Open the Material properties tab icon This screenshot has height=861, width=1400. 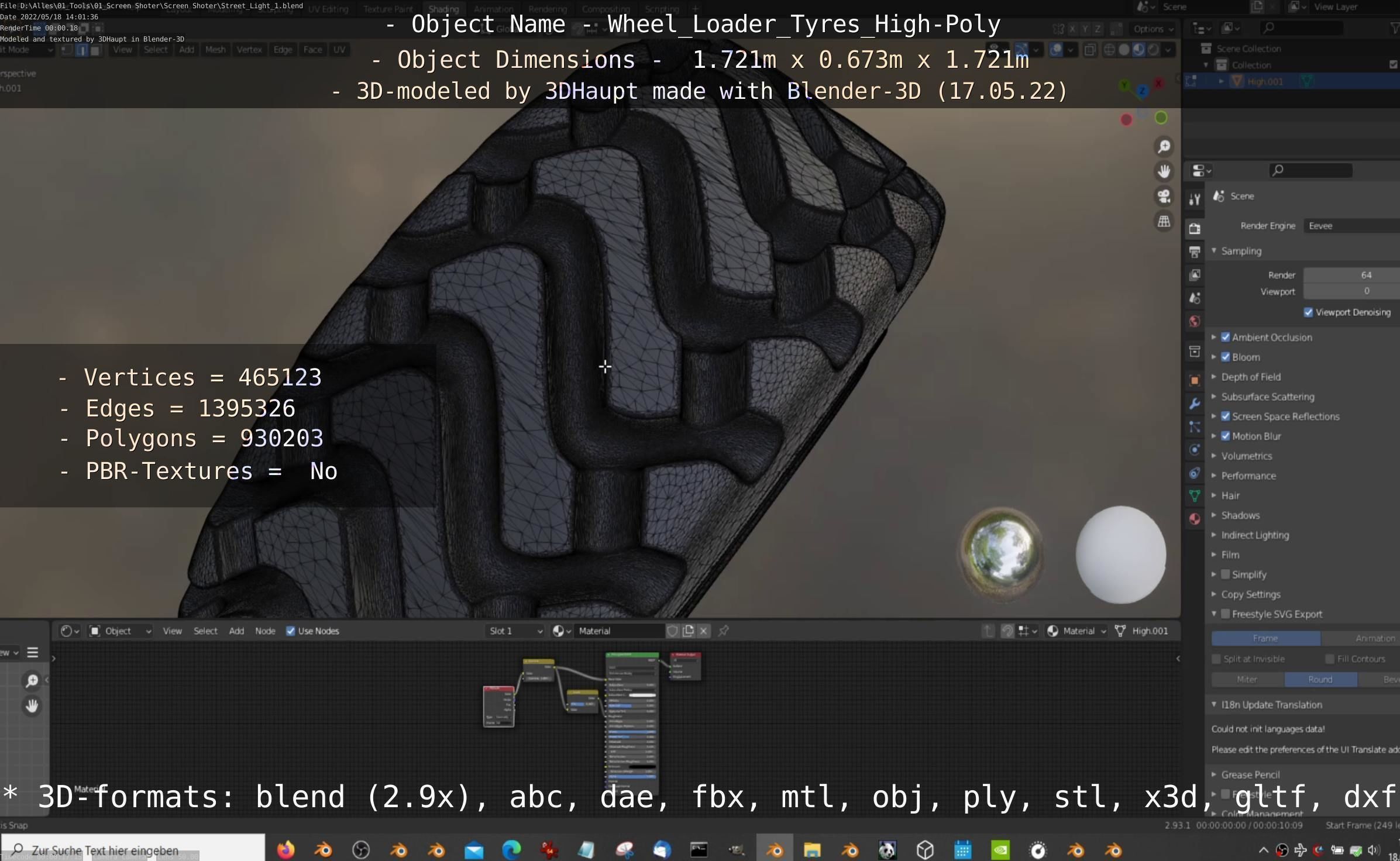pos(1195,519)
